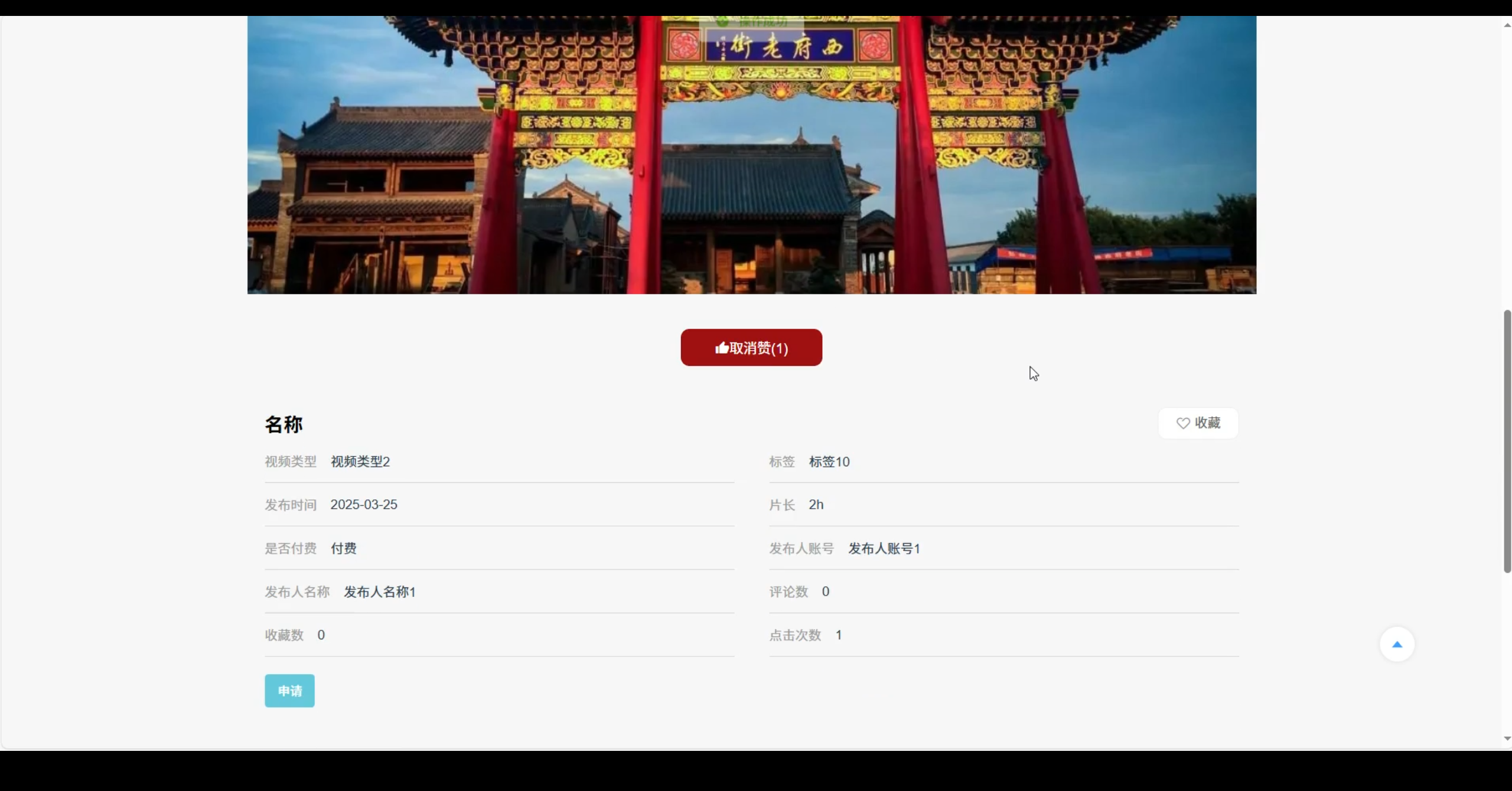Click the scrollbar down arrow
The width and height of the screenshot is (1512, 791).
(x=1507, y=738)
